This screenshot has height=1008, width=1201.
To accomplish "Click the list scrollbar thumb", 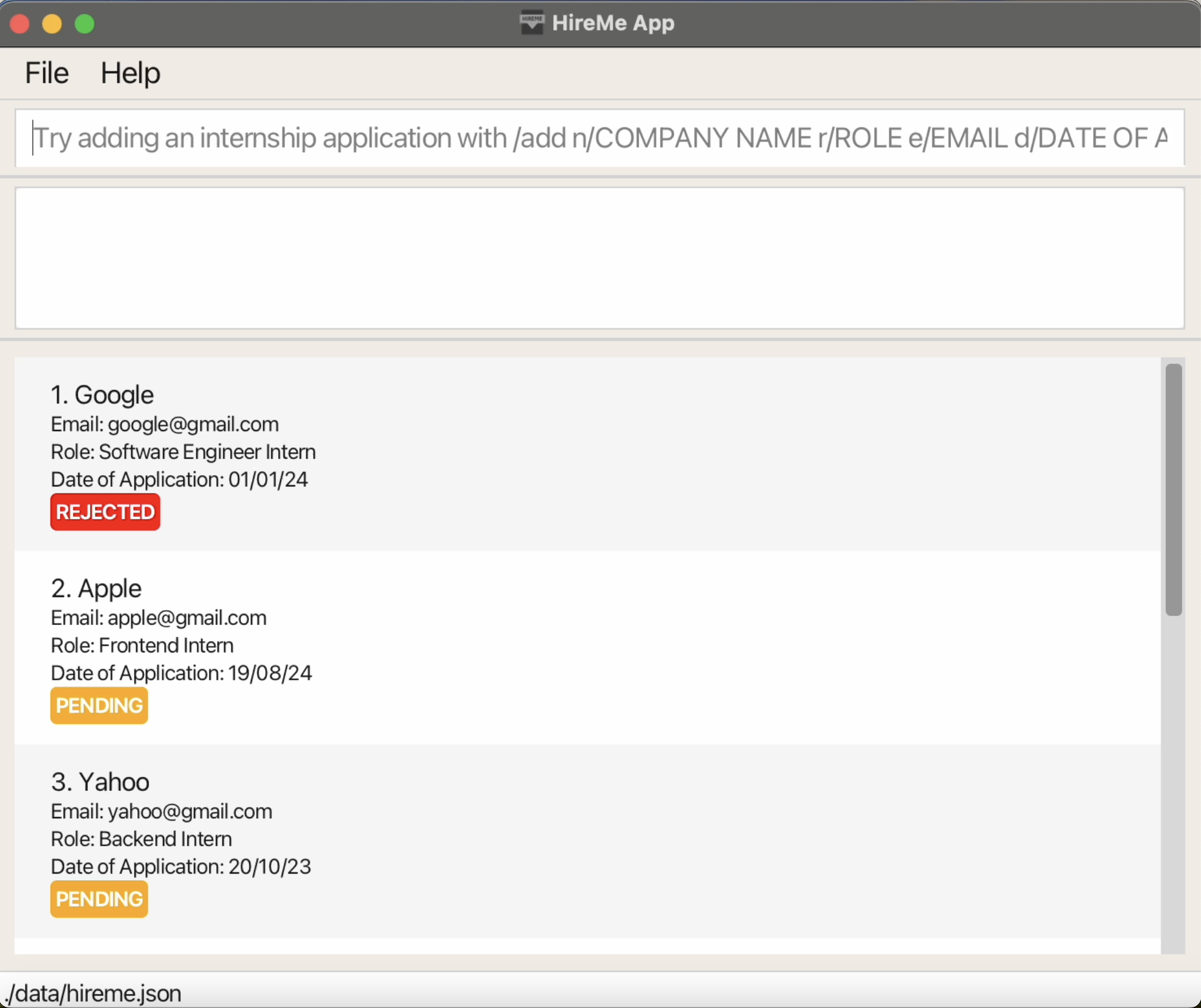I will tap(1173, 489).
